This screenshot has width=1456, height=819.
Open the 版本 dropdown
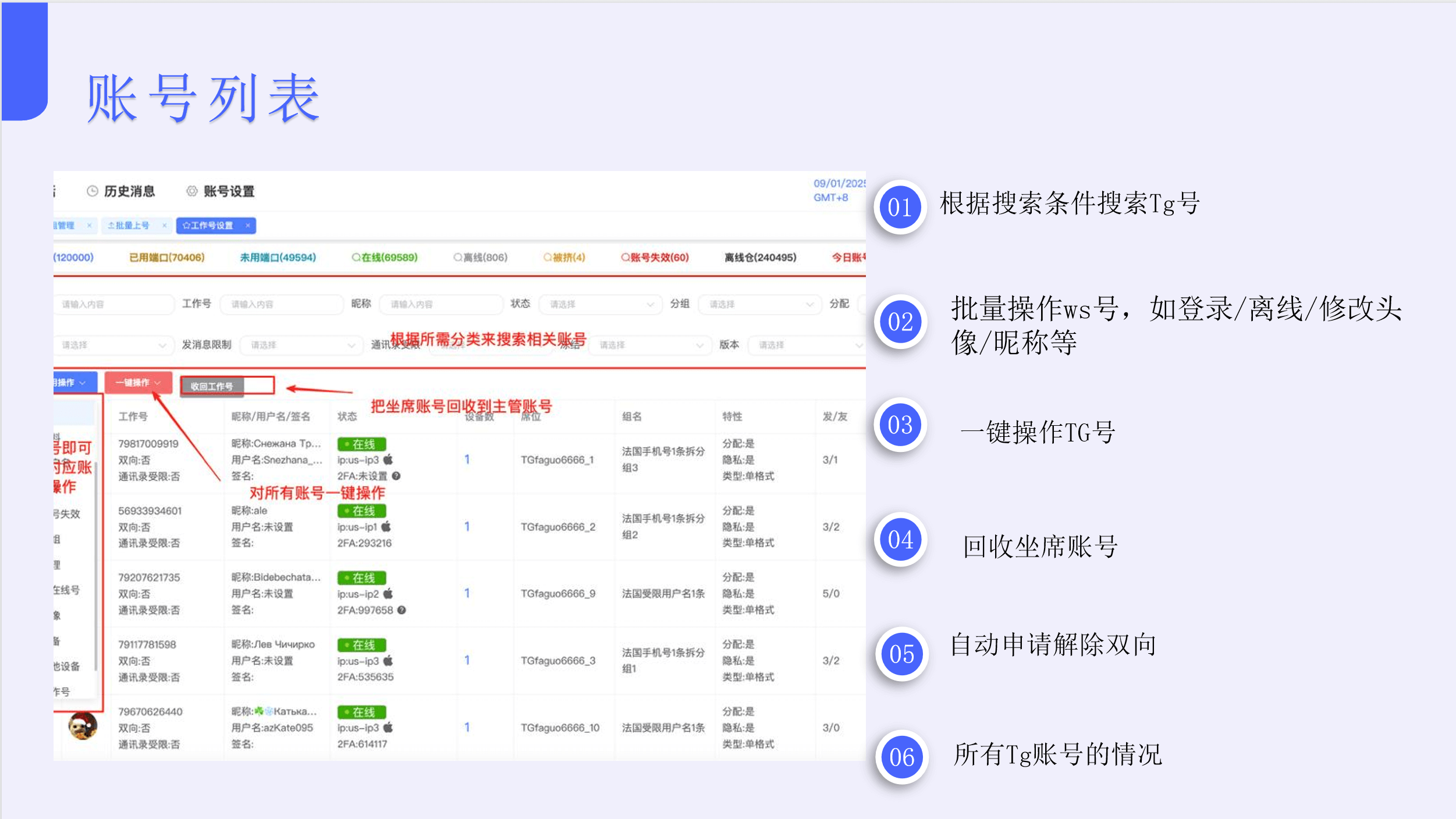click(x=808, y=344)
